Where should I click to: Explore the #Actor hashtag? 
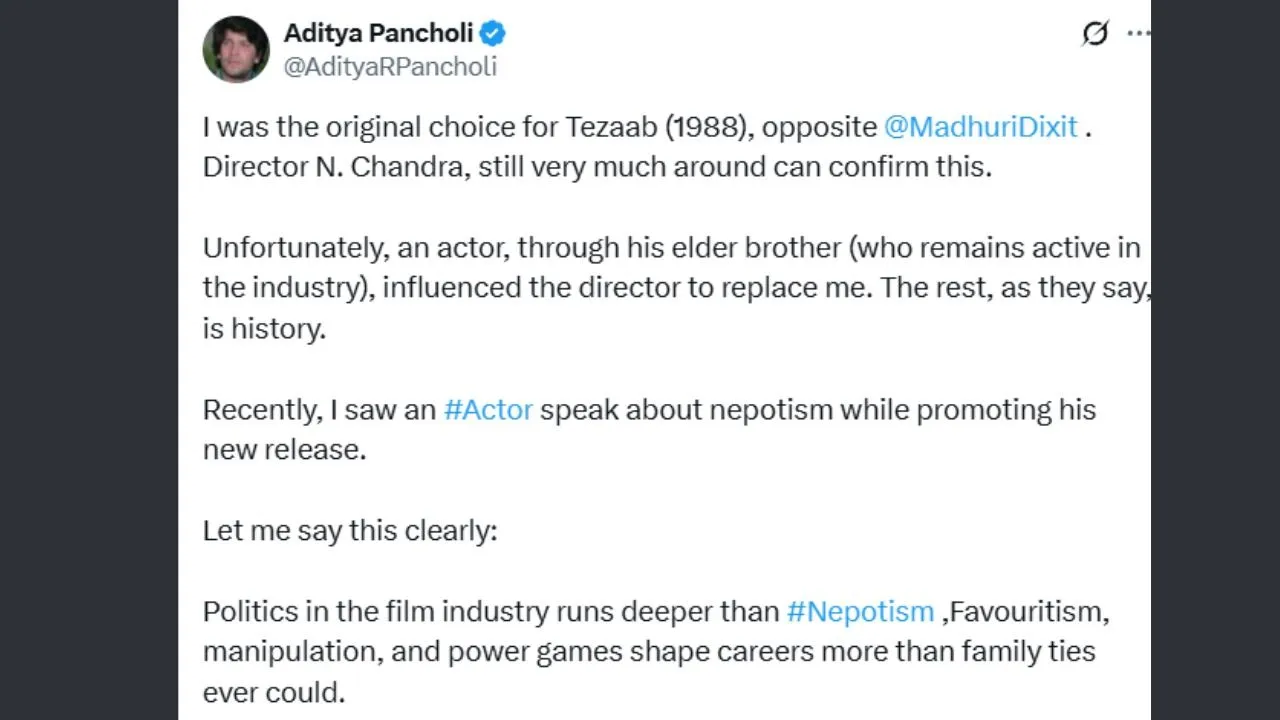click(x=488, y=409)
